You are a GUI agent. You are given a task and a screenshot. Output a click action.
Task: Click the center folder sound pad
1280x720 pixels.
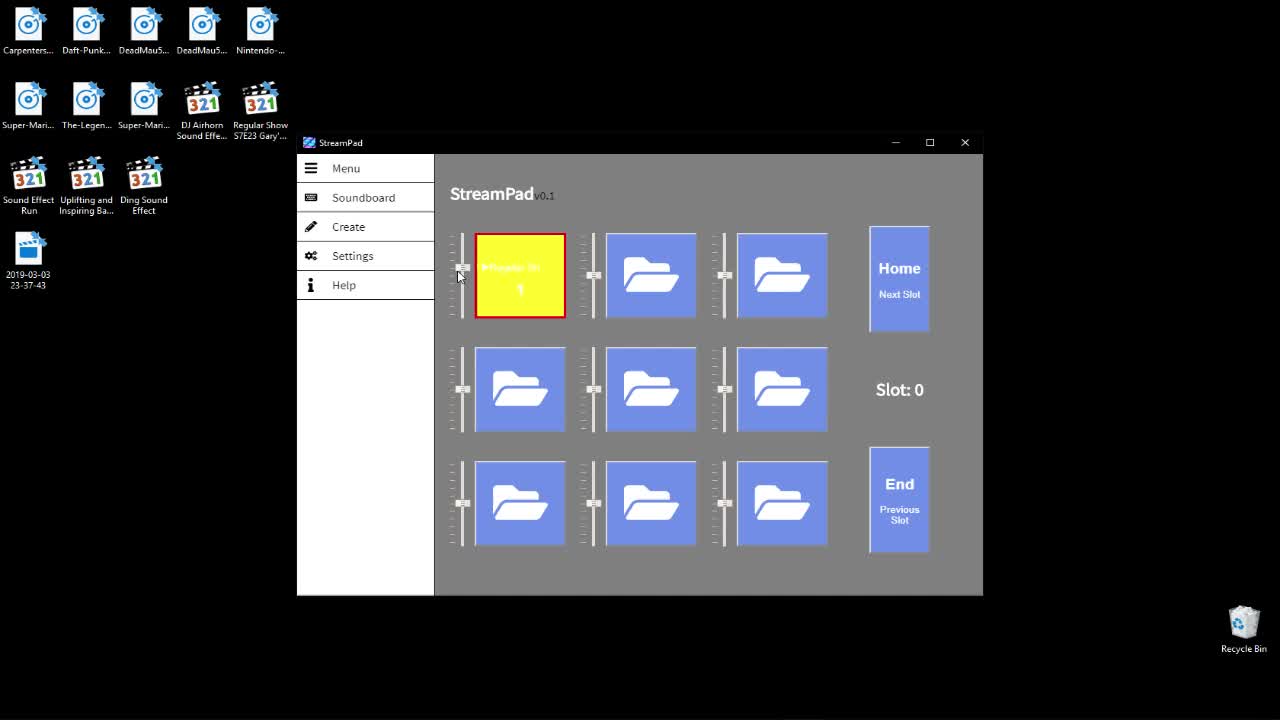[x=651, y=390]
